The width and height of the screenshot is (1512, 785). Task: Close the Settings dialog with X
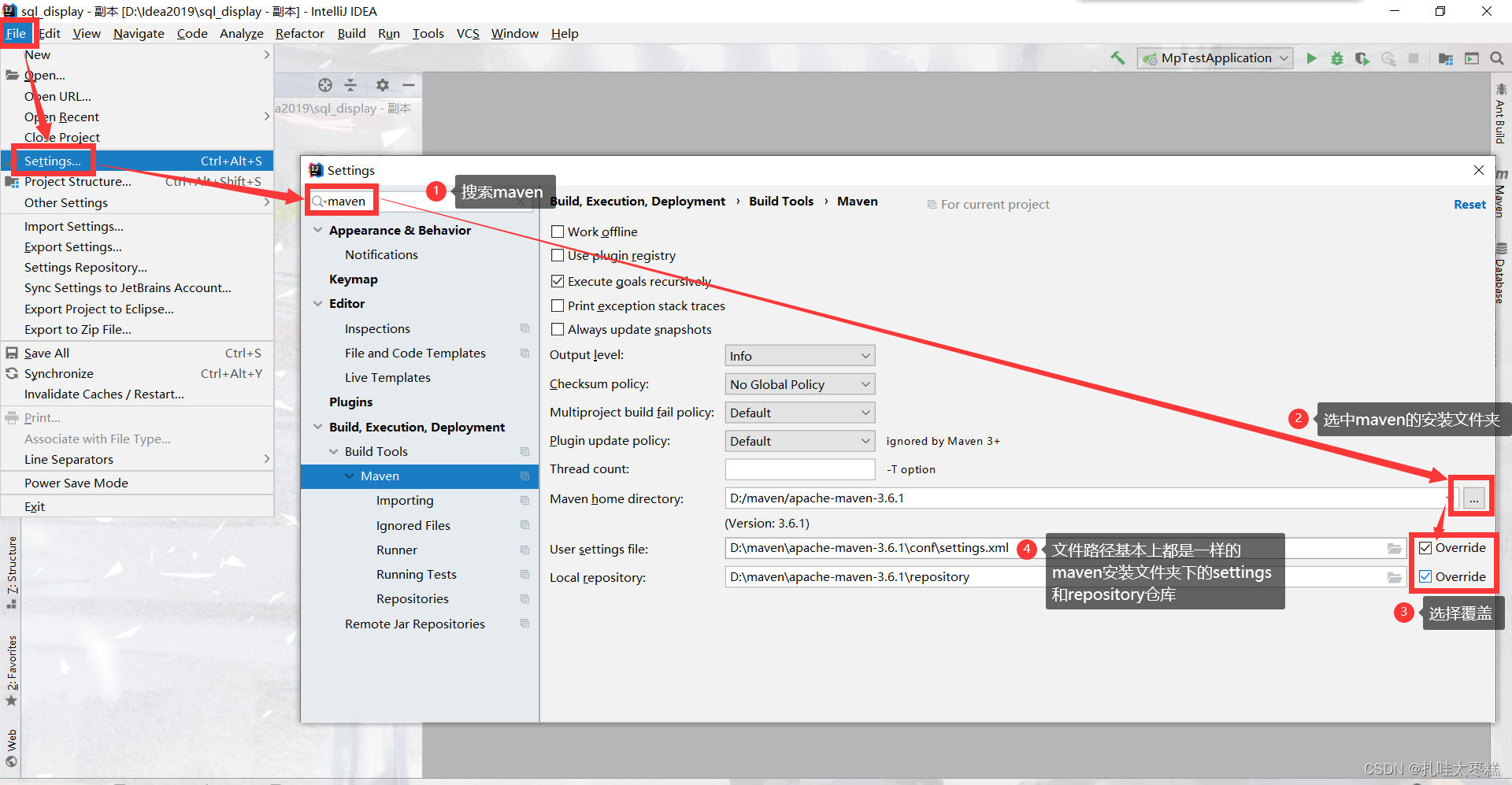click(1479, 170)
